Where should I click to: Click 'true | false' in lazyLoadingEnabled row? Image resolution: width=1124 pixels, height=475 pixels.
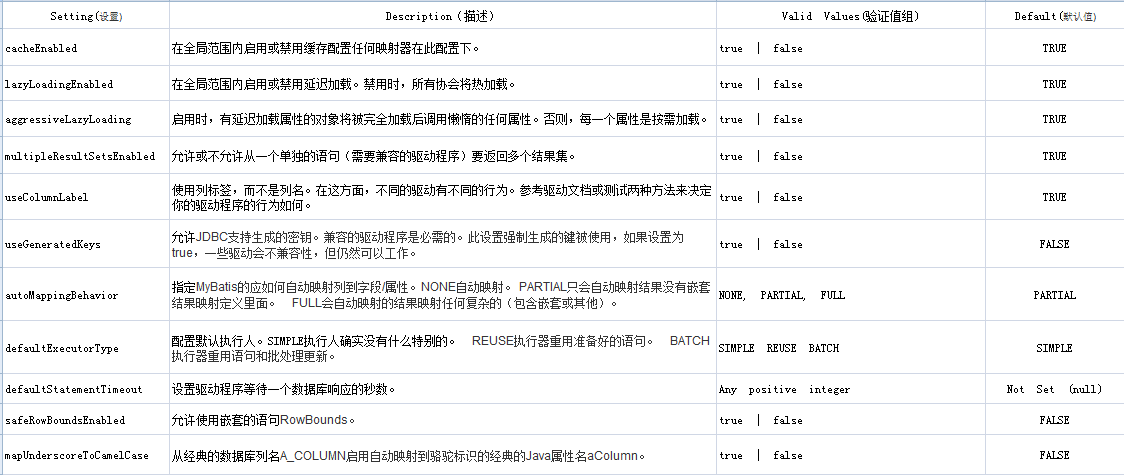(x=761, y=85)
